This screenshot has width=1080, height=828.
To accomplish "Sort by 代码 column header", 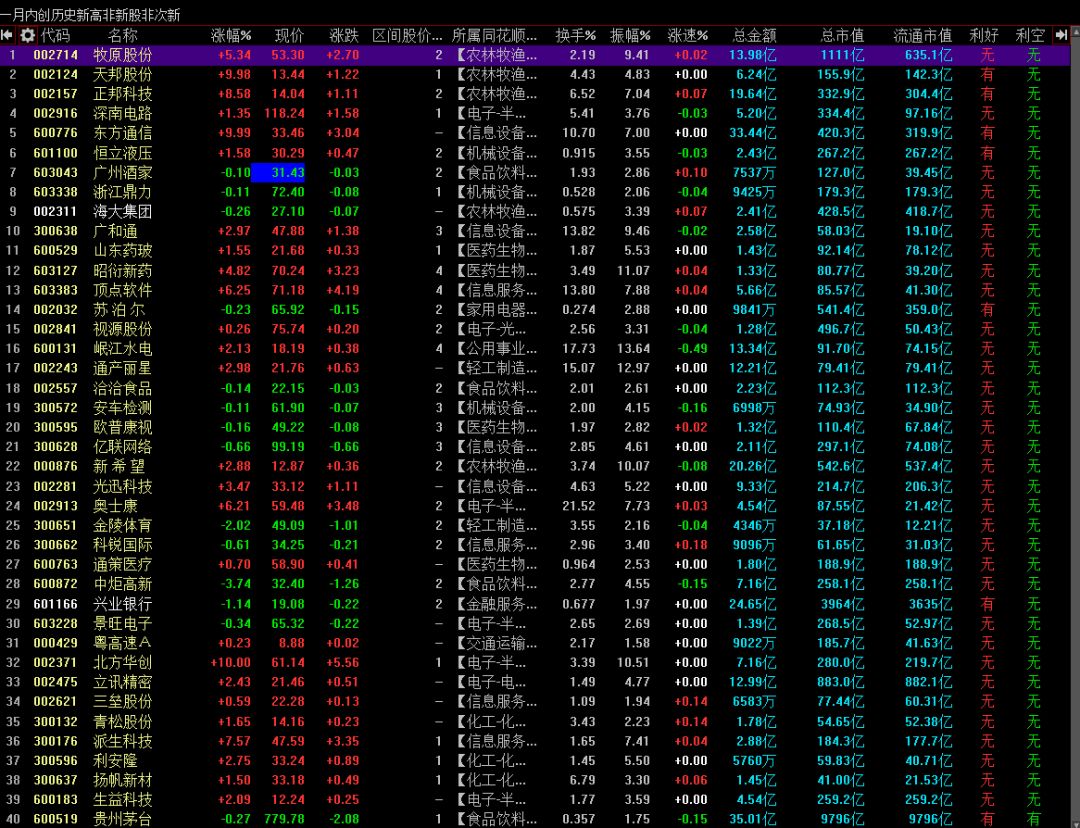I will click(x=55, y=34).
